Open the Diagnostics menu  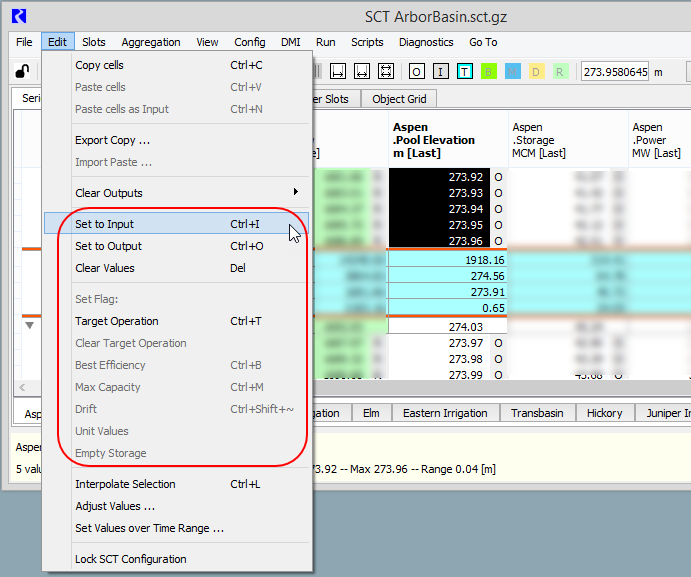[426, 42]
